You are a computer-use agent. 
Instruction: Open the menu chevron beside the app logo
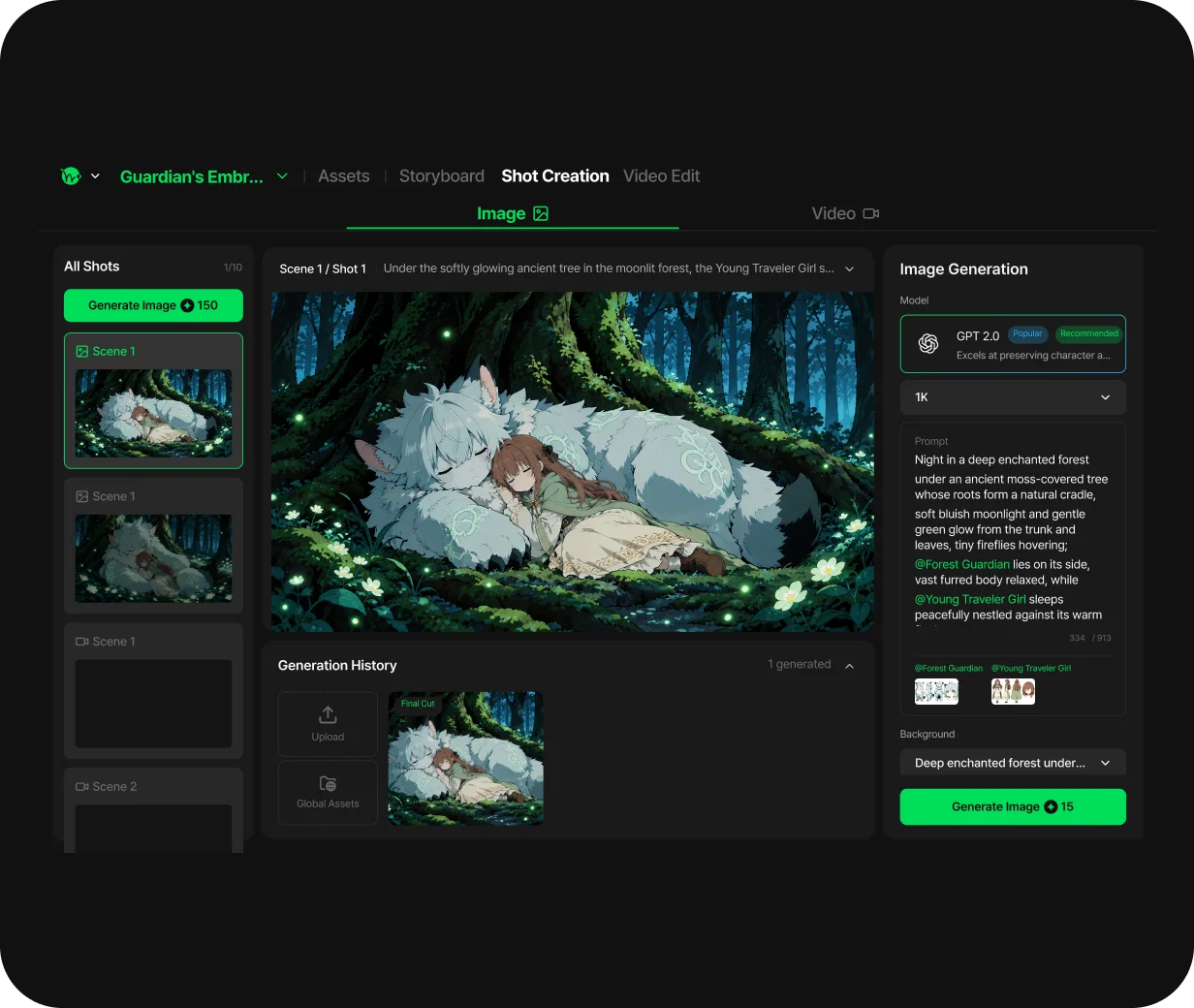pyautogui.click(x=95, y=176)
